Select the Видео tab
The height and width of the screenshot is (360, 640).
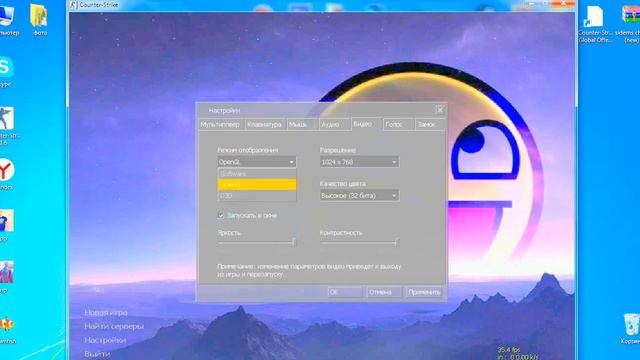pos(366,124)
